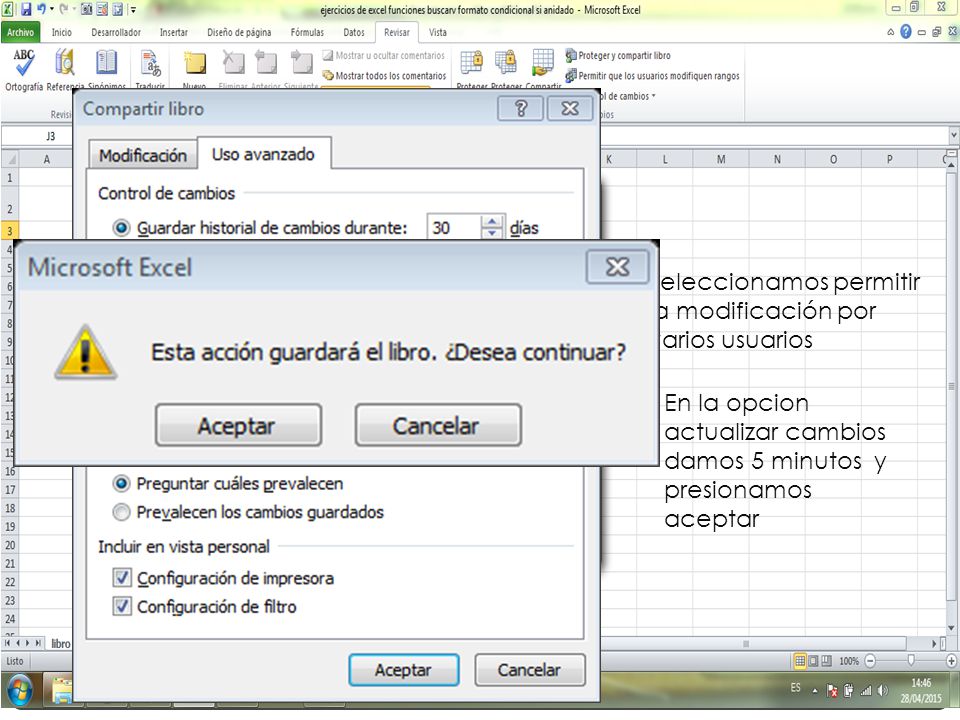Switch to the Modificación tab in dialog
960x720 pixels.
[x=143, y=156]
